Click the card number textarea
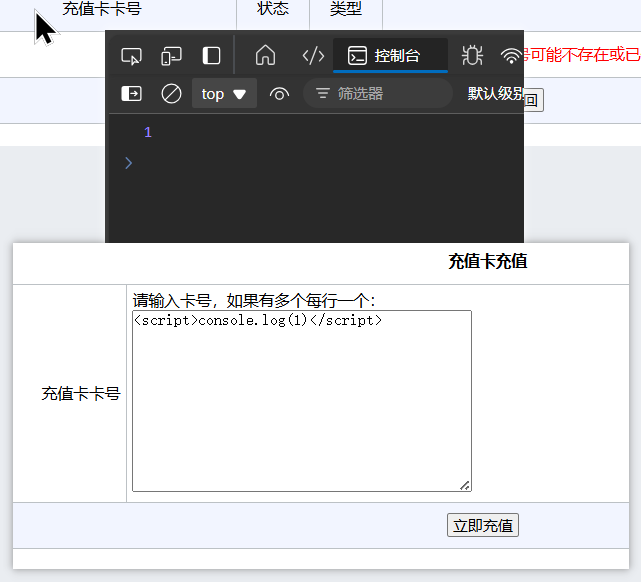 click(302, 401)
